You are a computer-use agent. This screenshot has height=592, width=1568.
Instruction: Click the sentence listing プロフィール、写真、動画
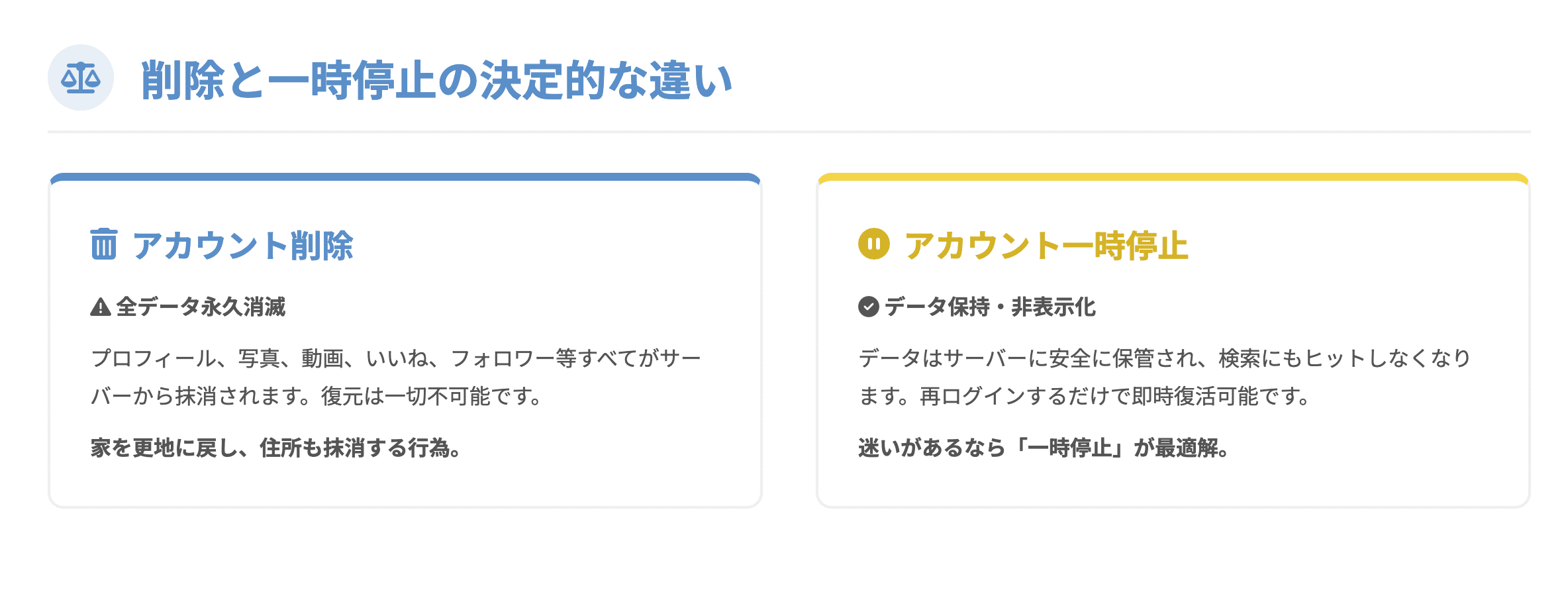point(395,358)
